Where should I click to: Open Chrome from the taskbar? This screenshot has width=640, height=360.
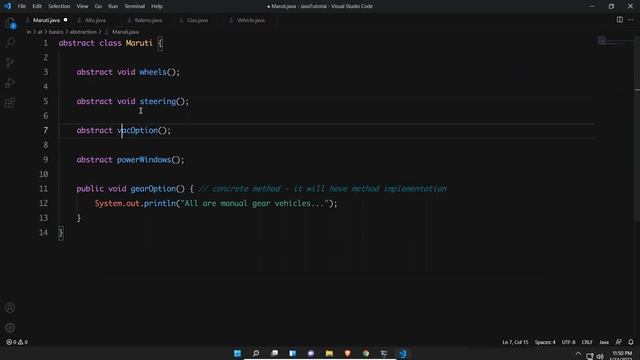(366, 353)
